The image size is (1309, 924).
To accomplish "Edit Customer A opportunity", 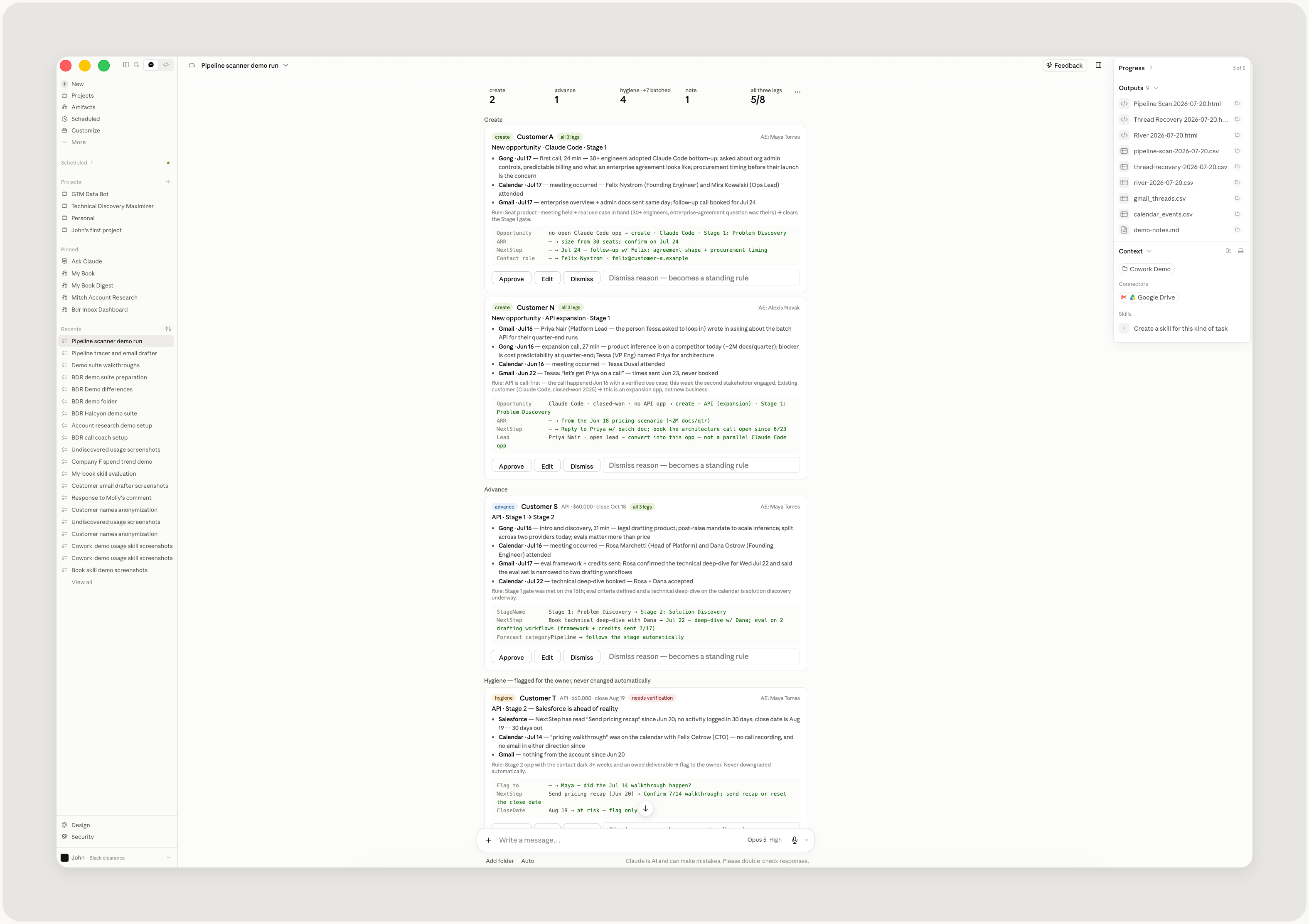I will 547,279.
